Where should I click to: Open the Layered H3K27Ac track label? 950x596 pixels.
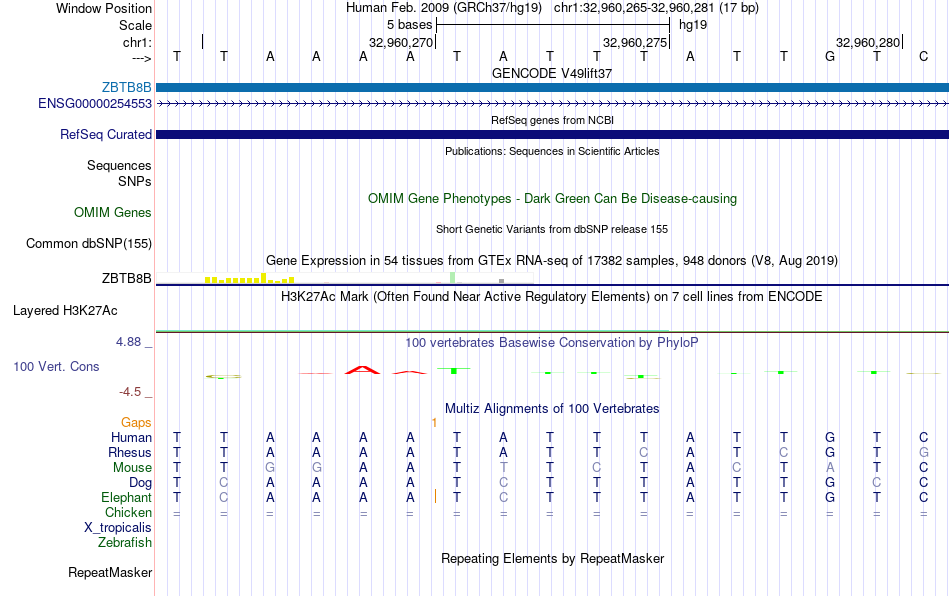tap(65, 311)
